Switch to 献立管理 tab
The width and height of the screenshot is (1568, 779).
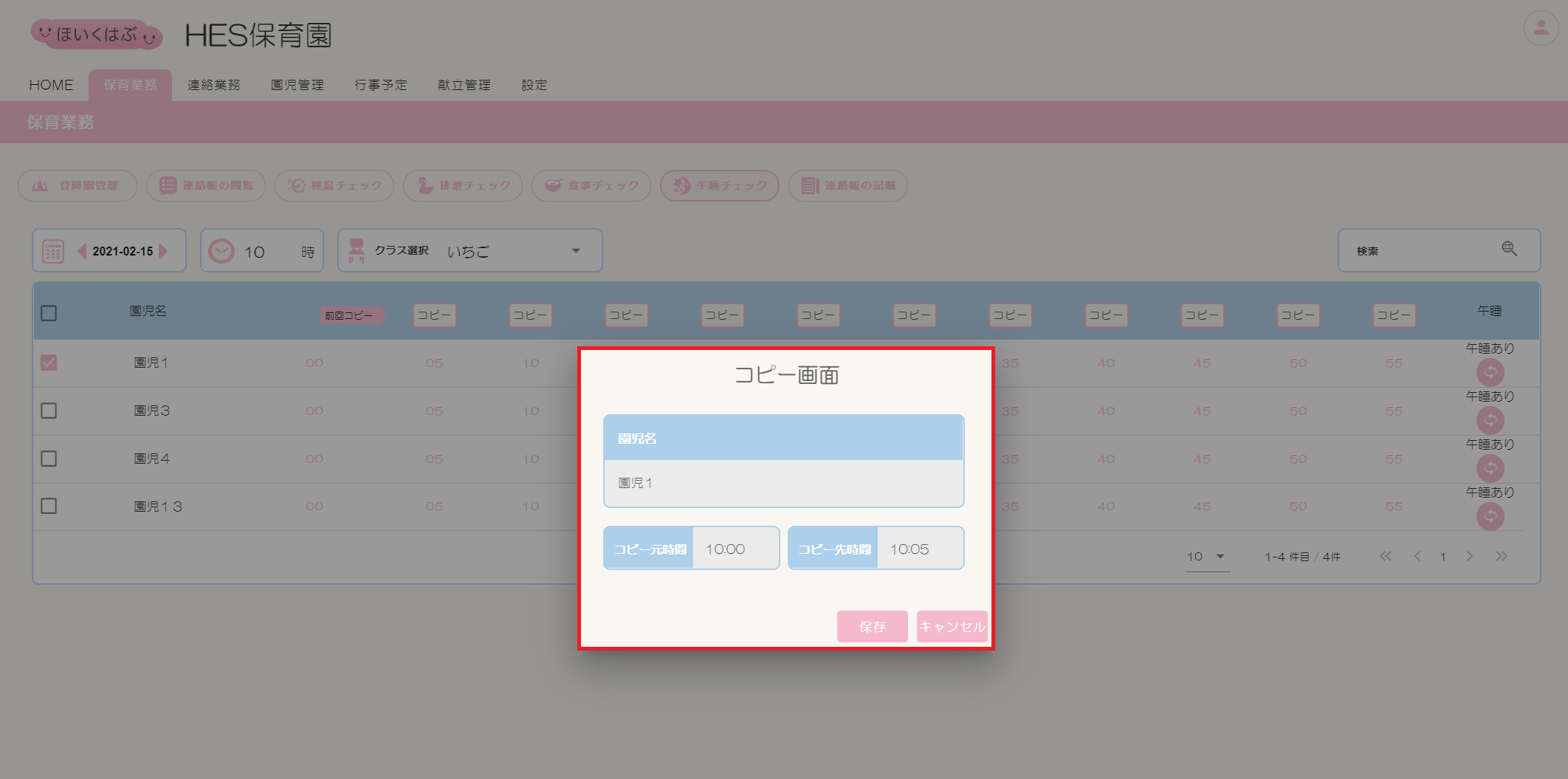[x=464, y=85]
